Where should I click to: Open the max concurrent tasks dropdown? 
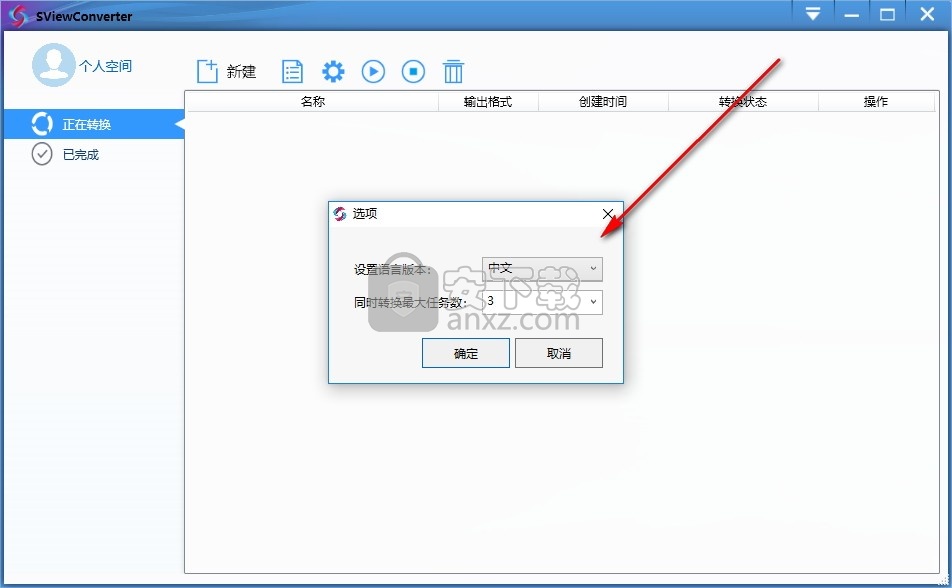click(x=542, y=302)
